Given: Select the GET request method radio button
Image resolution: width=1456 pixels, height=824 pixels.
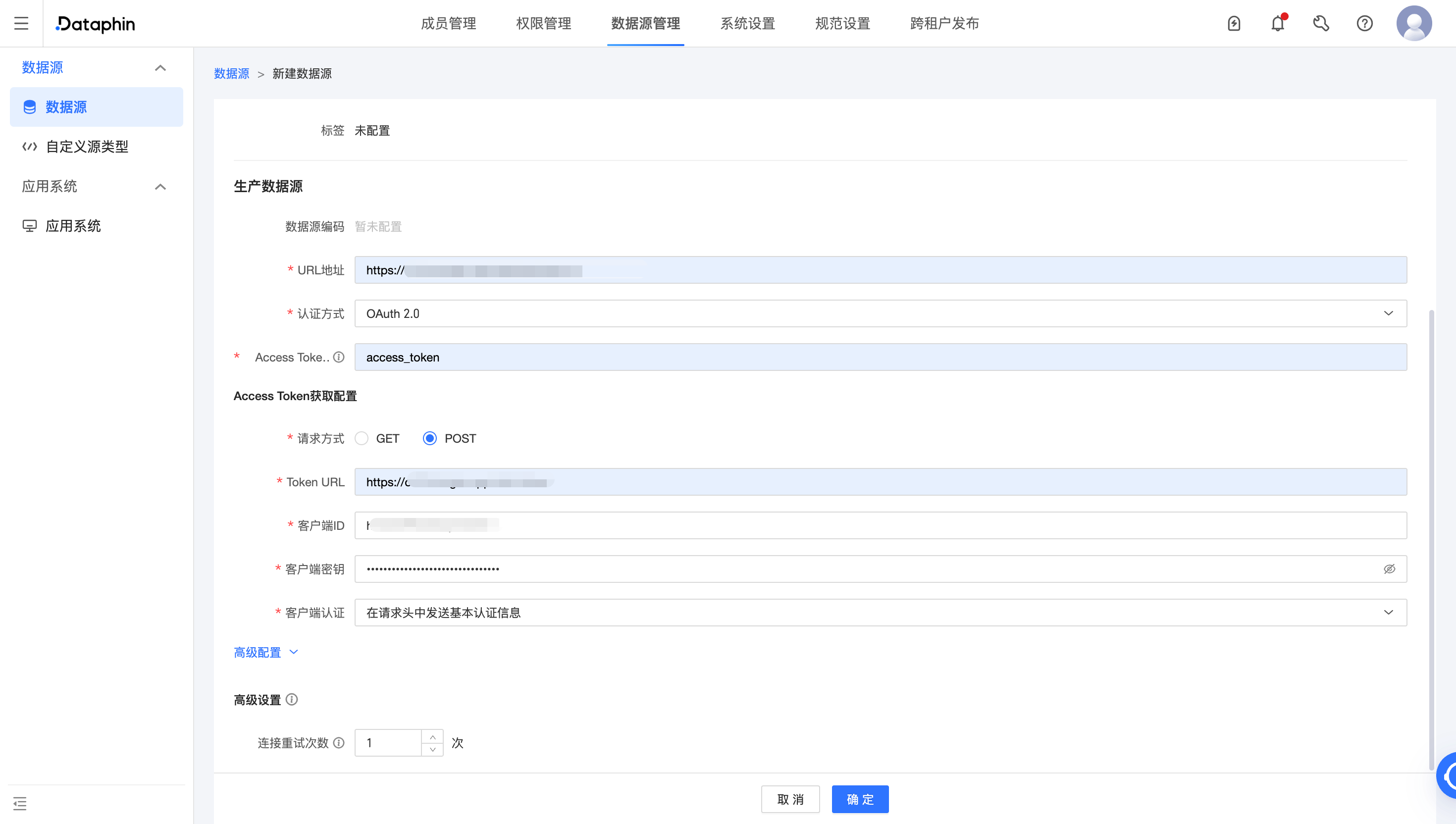Looking at the screenshot, I should pos(362,438).
